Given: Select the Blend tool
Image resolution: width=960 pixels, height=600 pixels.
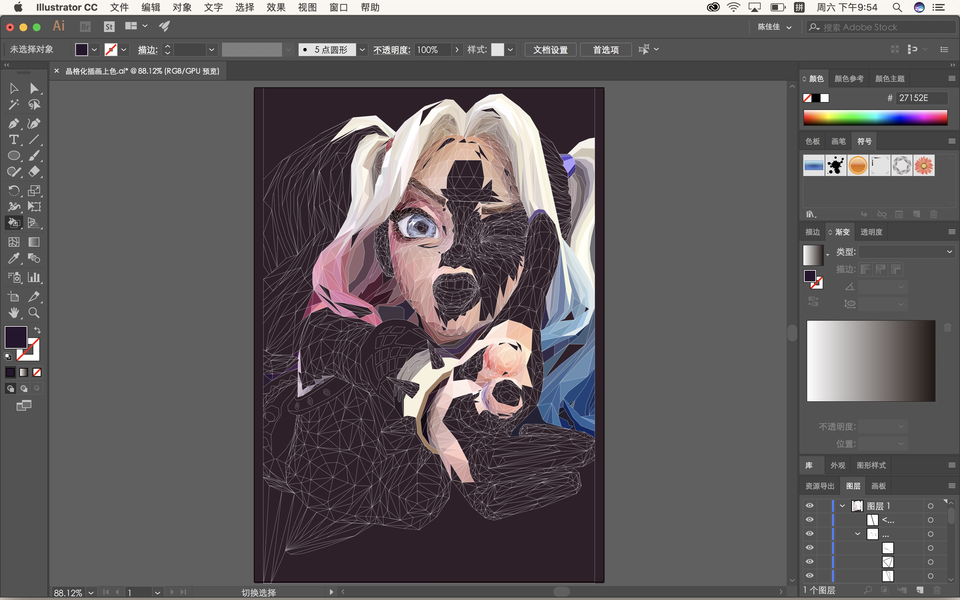Looking at the screenshot, I should 34,258.
